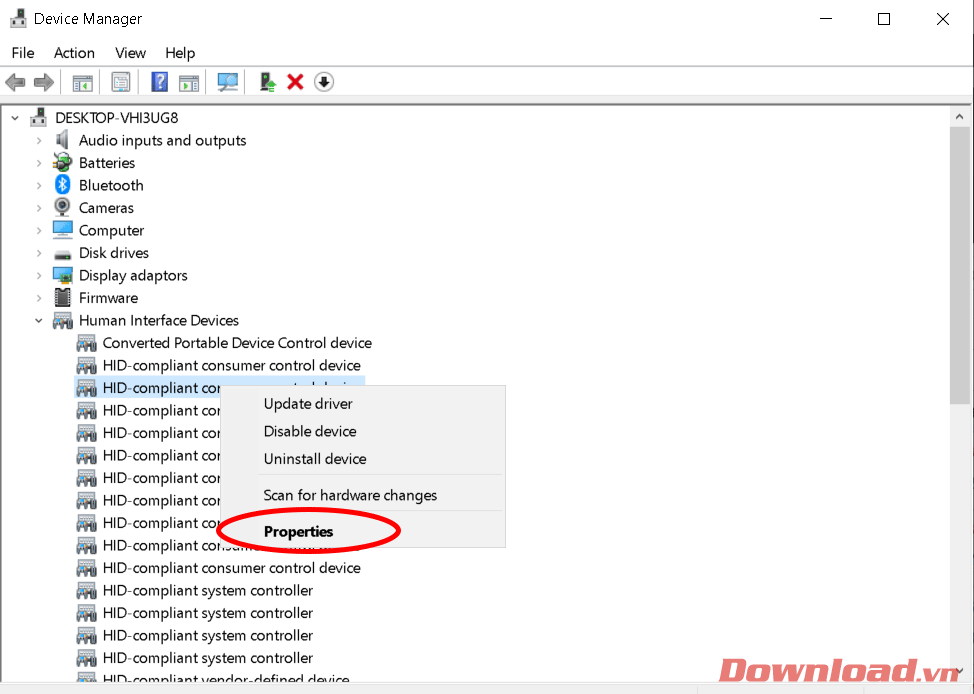Click Show/Hide Console Tree toolbar icon

[x=83, y=82]
